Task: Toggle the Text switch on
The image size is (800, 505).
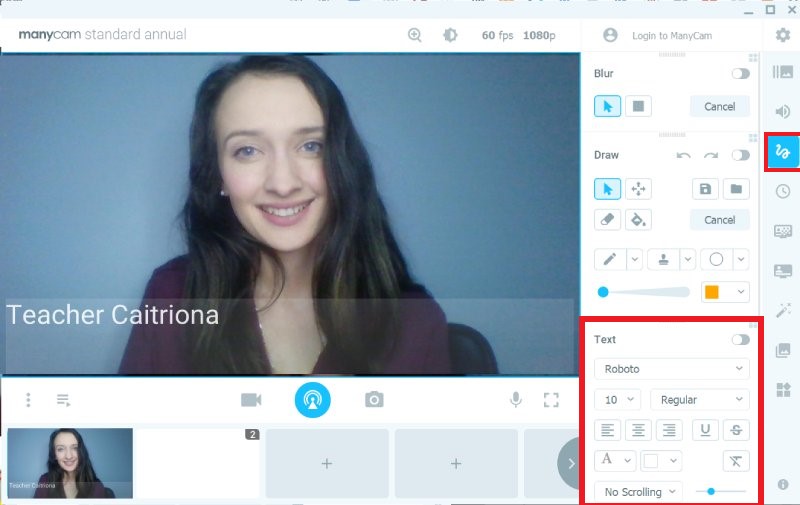Action: pos(740,340)
